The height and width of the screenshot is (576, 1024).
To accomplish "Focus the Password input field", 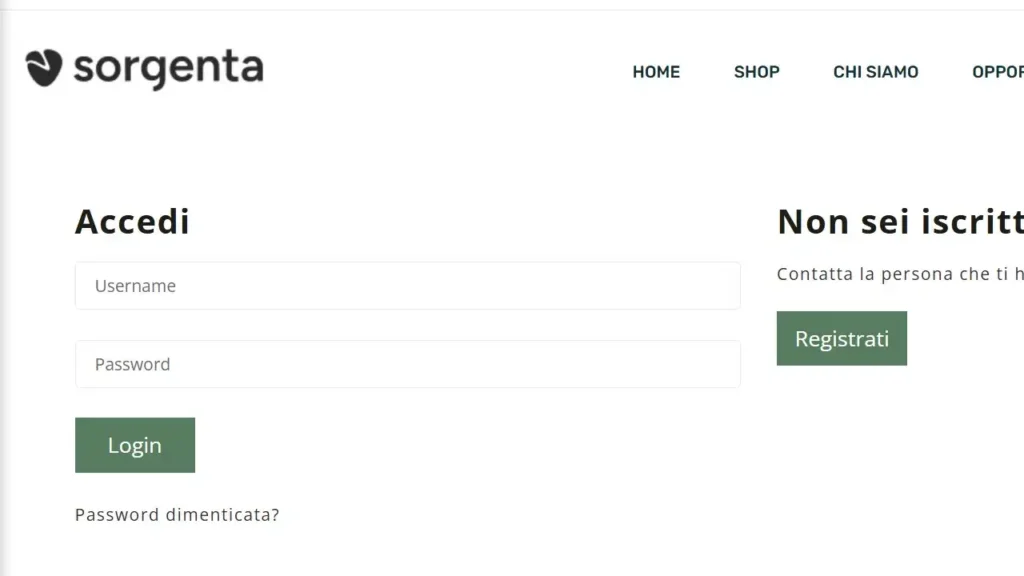I will point(407,364).
